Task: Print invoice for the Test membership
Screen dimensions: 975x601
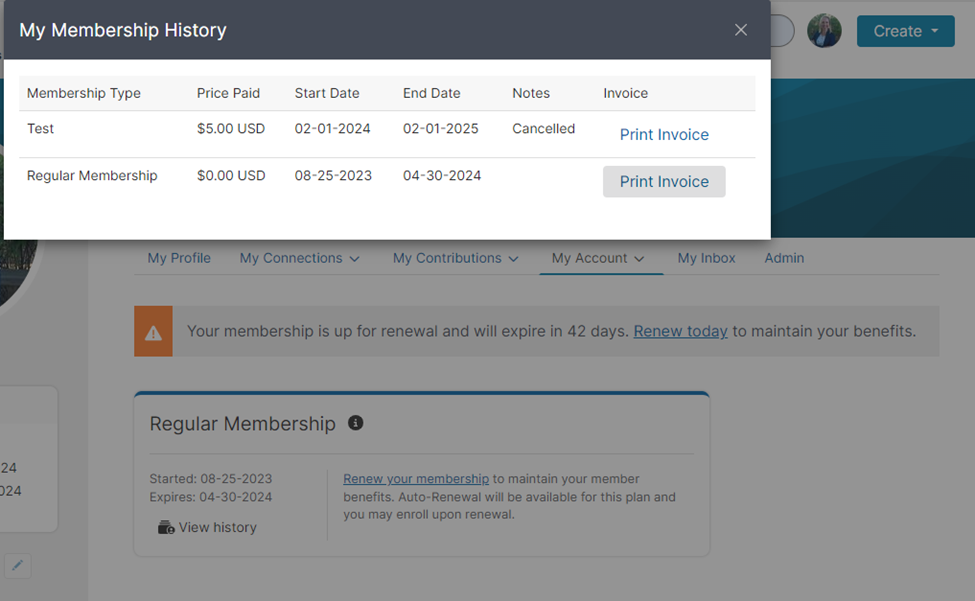Action: click(664, 135)
